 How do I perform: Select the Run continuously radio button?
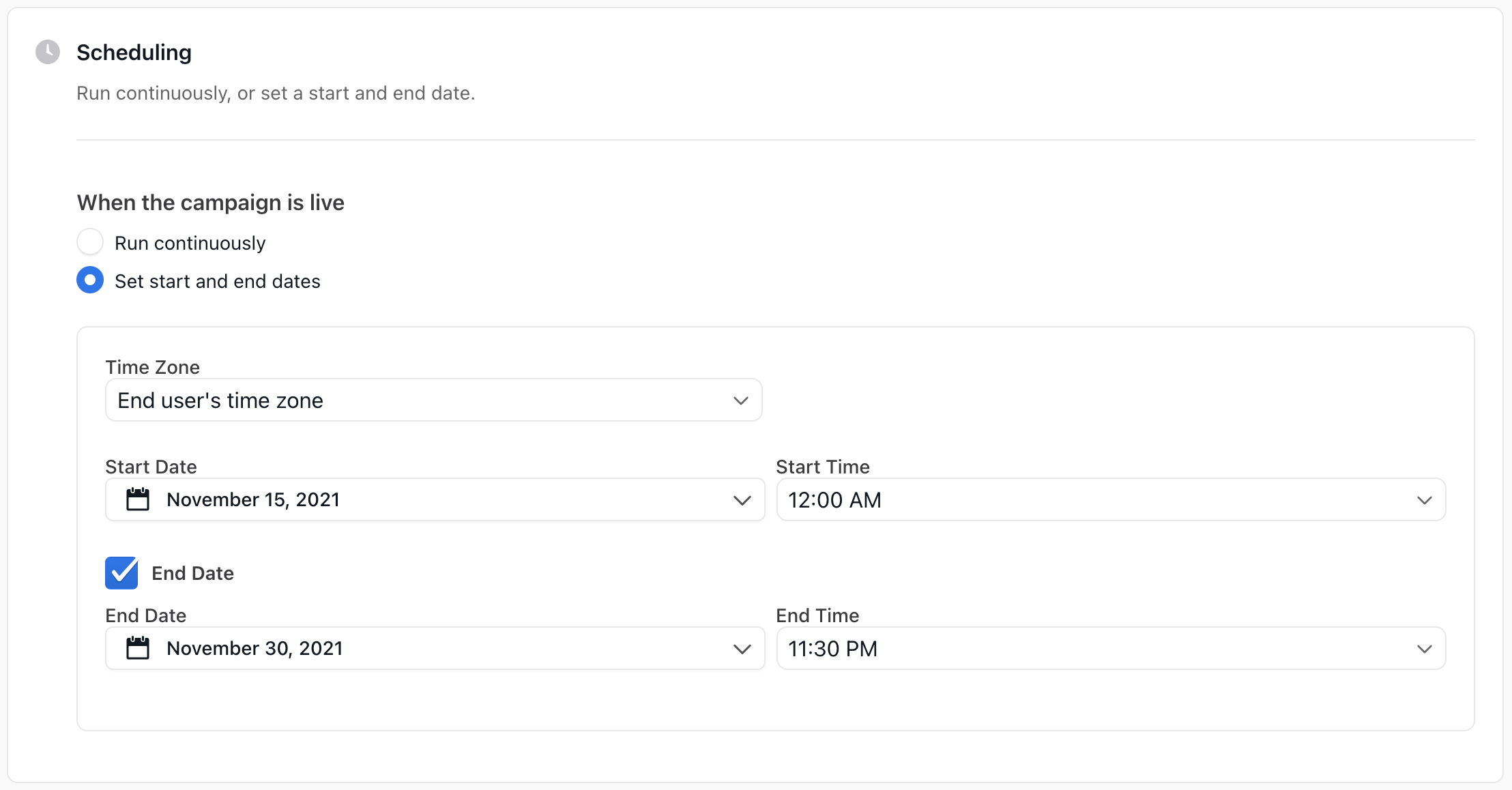pyautogui.click(x=90, y=242)
